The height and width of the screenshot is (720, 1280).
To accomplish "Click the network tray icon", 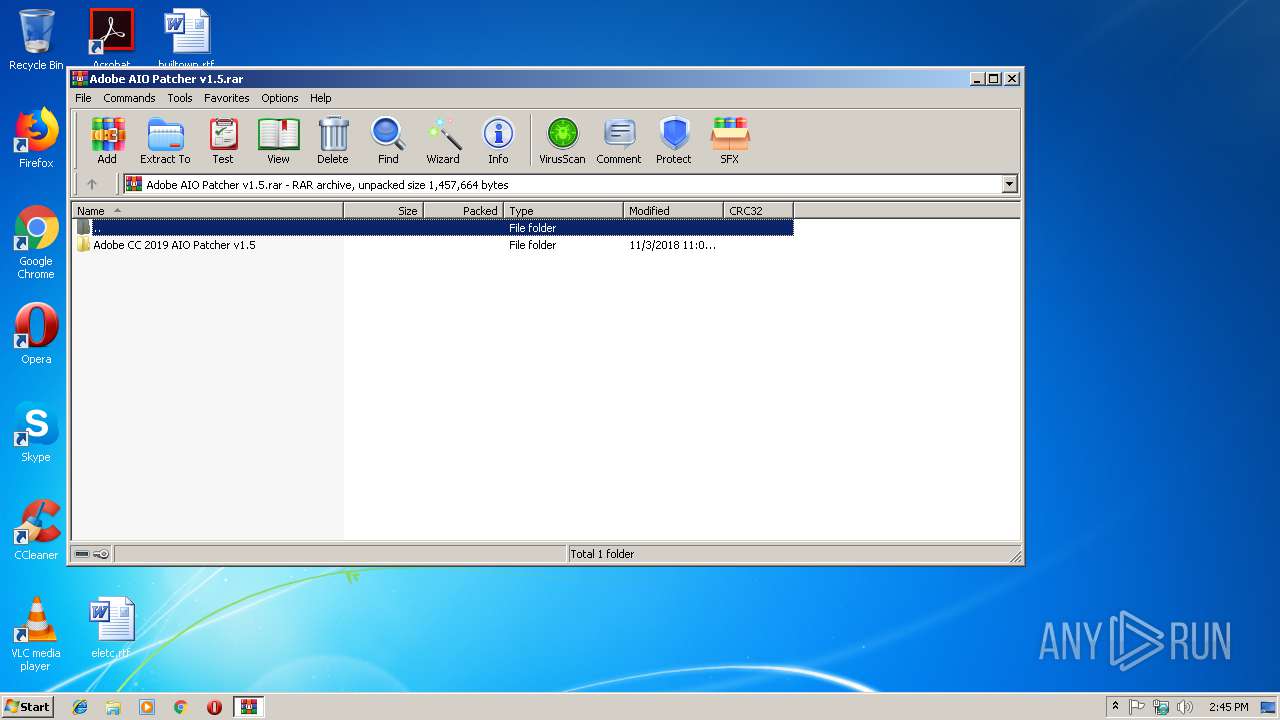I will pos(1161,707).
